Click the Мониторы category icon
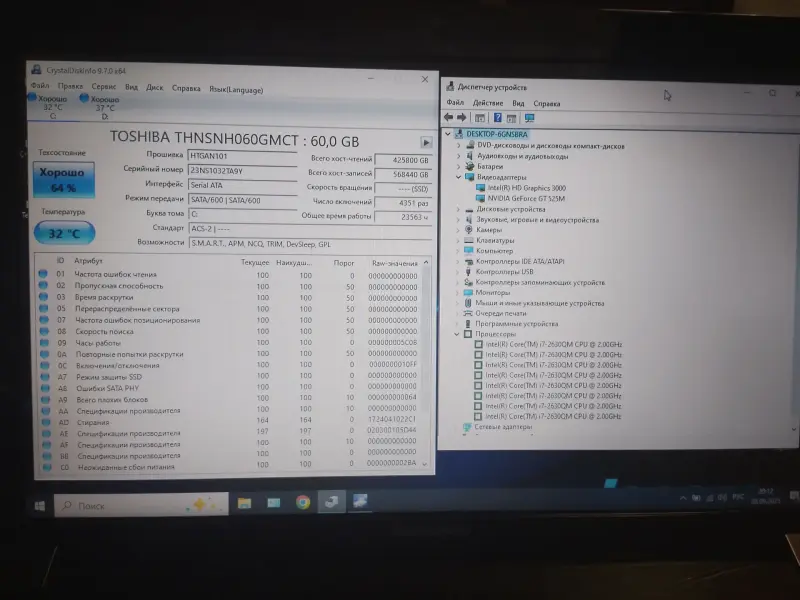Screen dimensions: 800x600 [x=468, y=292]
